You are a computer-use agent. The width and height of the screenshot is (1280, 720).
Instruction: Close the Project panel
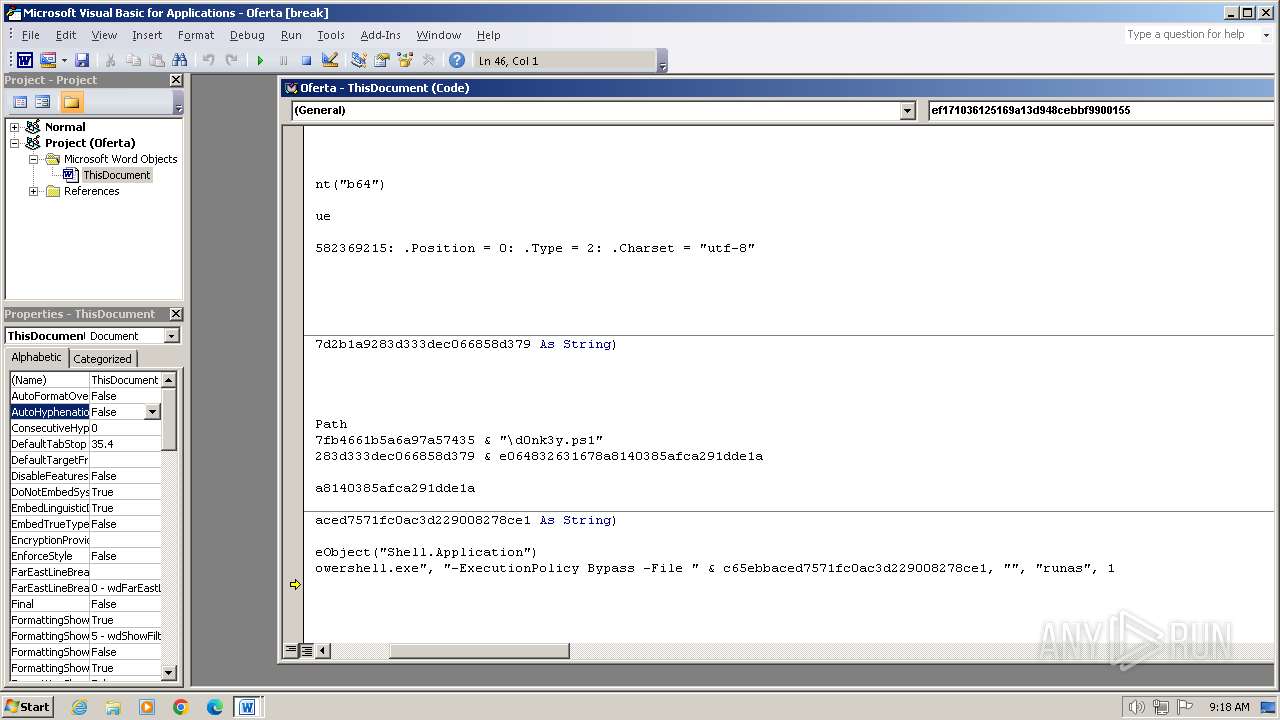point(176,80)
